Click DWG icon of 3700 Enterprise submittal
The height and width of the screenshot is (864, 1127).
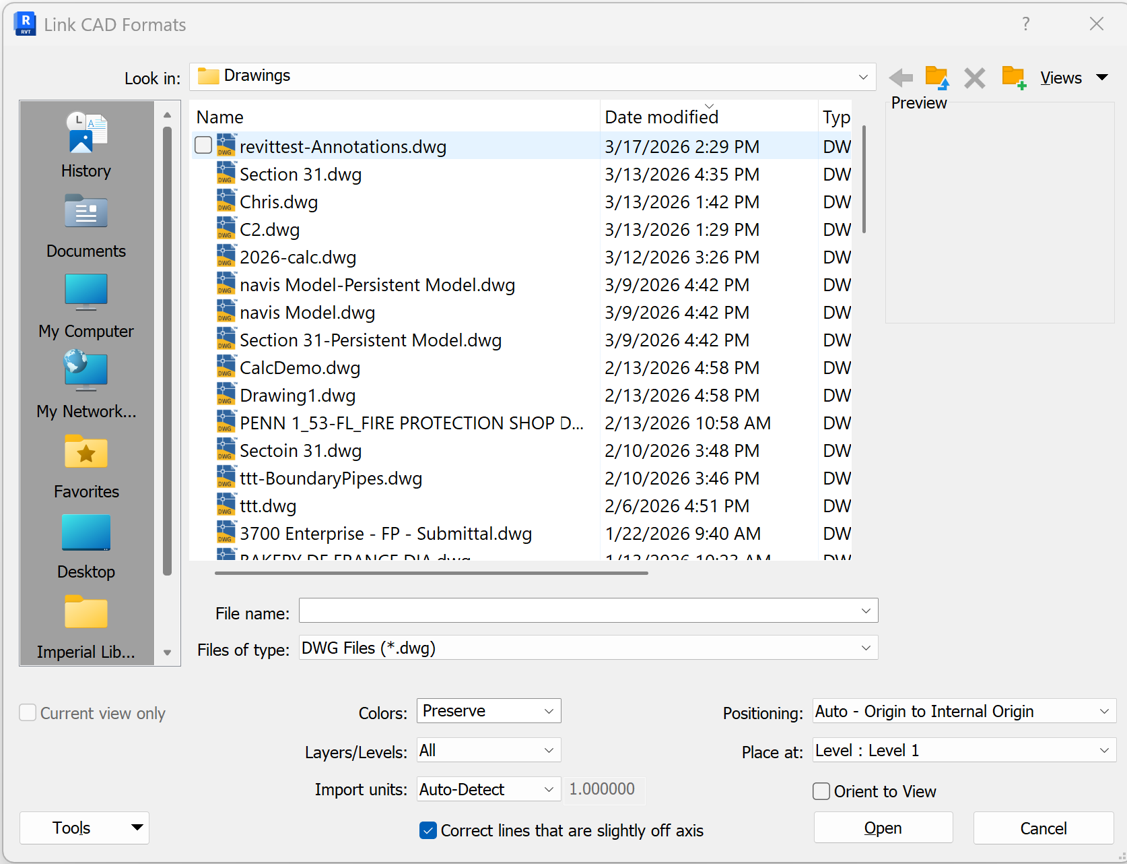[x=226, y=533]
